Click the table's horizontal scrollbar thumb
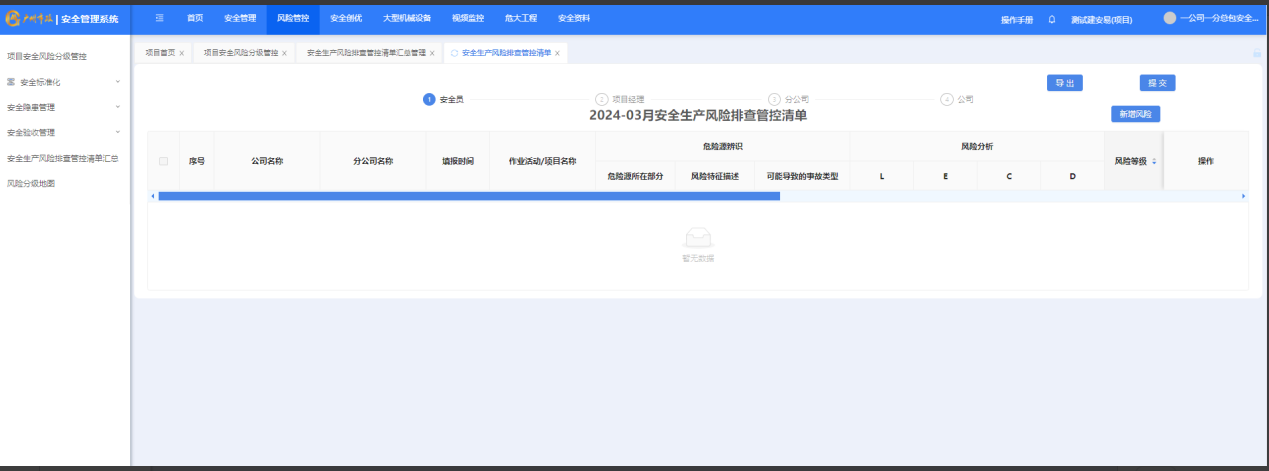 (x=468, y=196)
